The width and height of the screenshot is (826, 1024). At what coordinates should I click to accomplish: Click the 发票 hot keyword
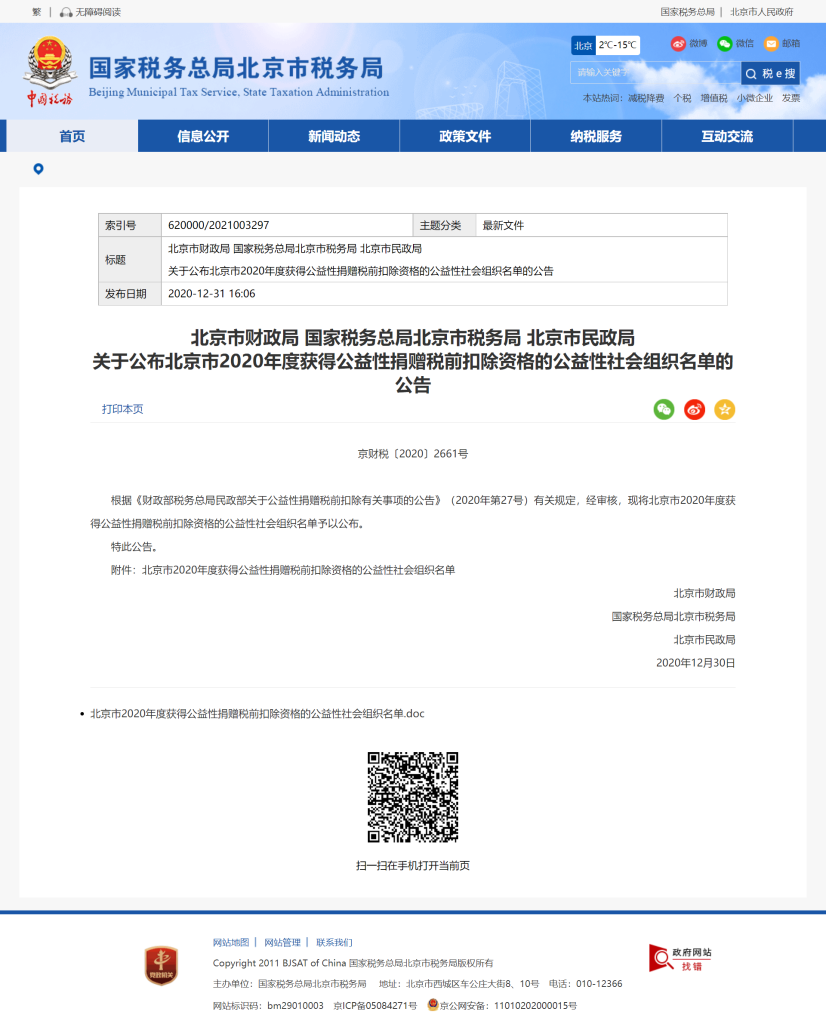pyautogui.click(x=791, y=98)
